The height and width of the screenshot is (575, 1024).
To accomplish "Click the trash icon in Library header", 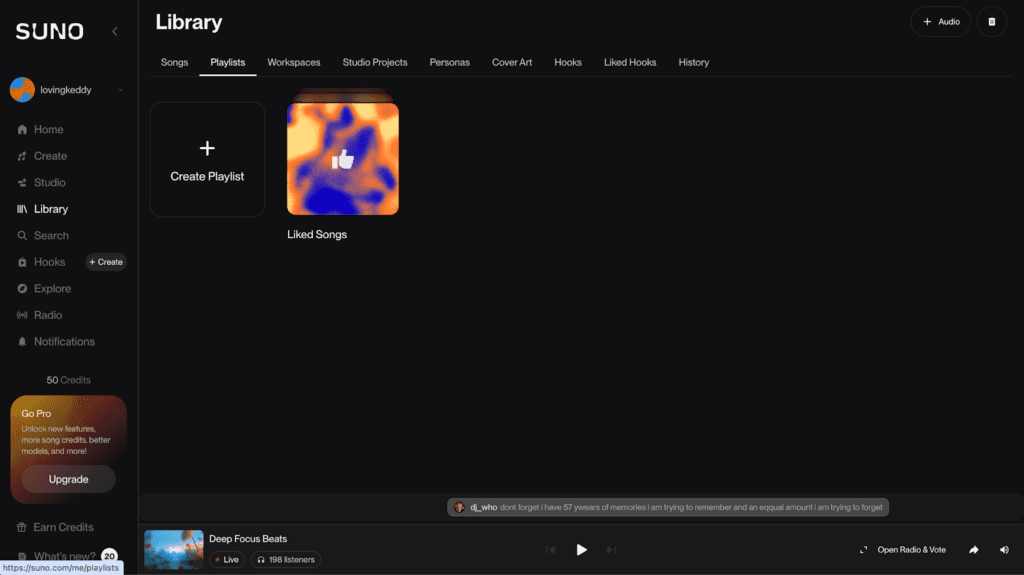I will tap(991, 21).
